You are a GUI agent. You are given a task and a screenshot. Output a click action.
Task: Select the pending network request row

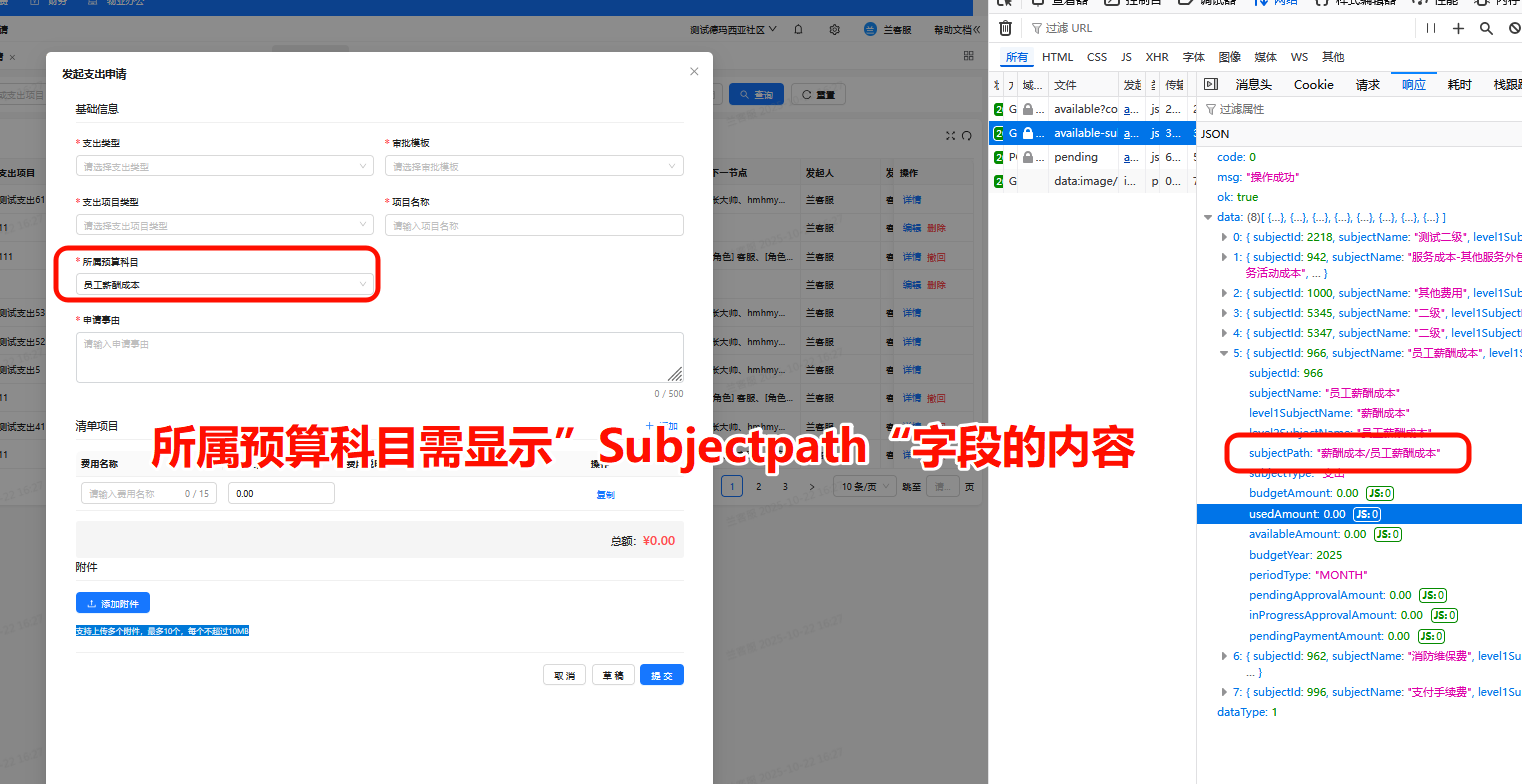point(1092,157)
